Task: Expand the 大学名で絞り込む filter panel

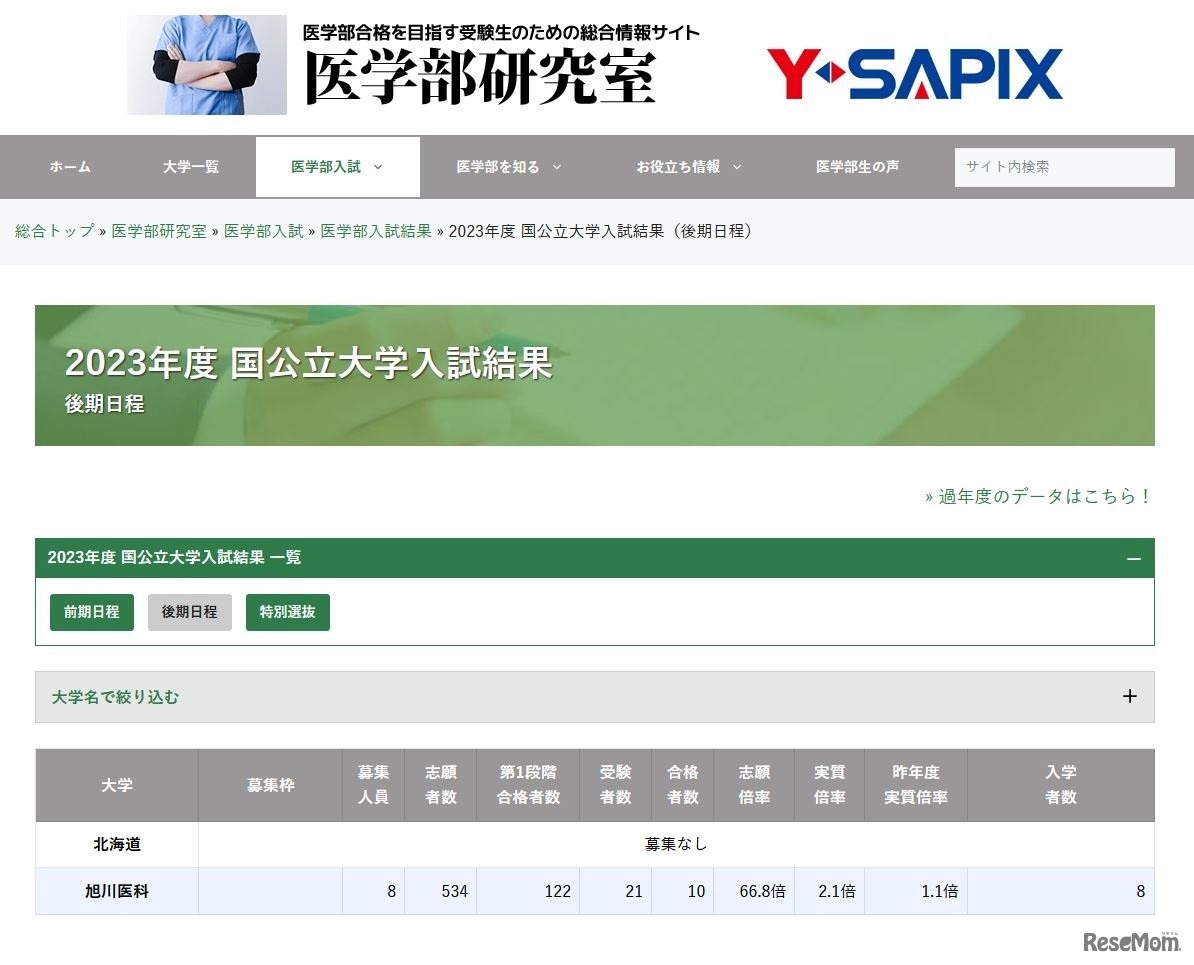Action: click(1129, 696)
